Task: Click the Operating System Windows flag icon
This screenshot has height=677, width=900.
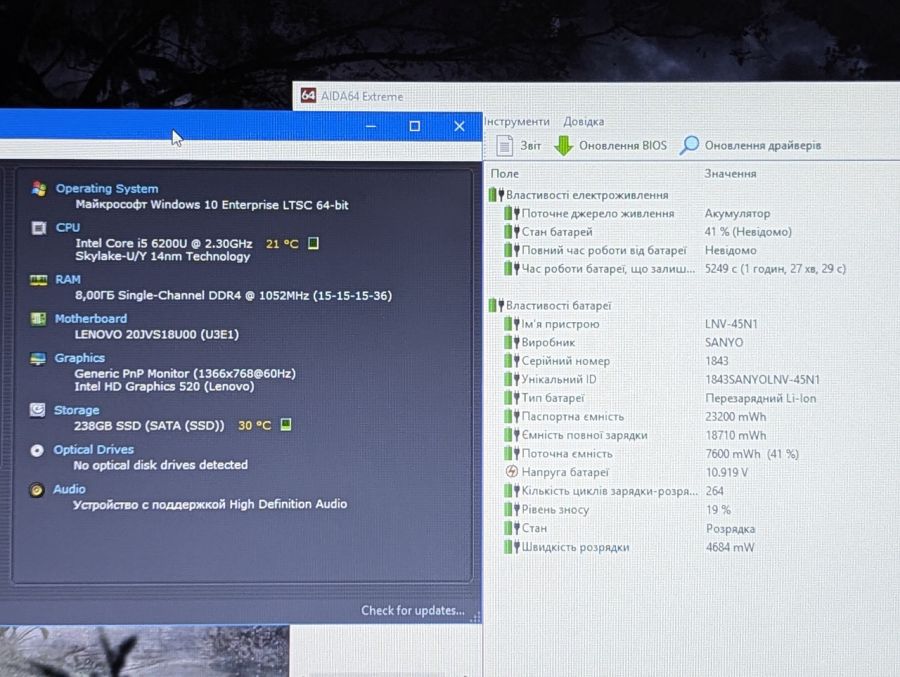Action: pyautogui.click(x=39, y=188)
